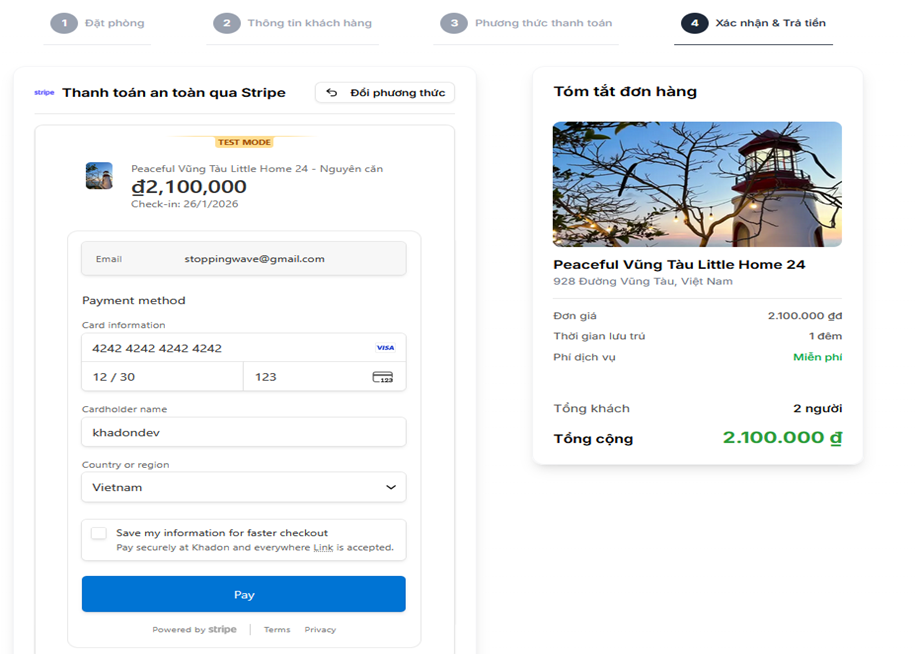The width and height of the screenshot is (915, 654).
Task: Focus the card number field with 4242 4242 4242 4242
Action: click(244, 348)
